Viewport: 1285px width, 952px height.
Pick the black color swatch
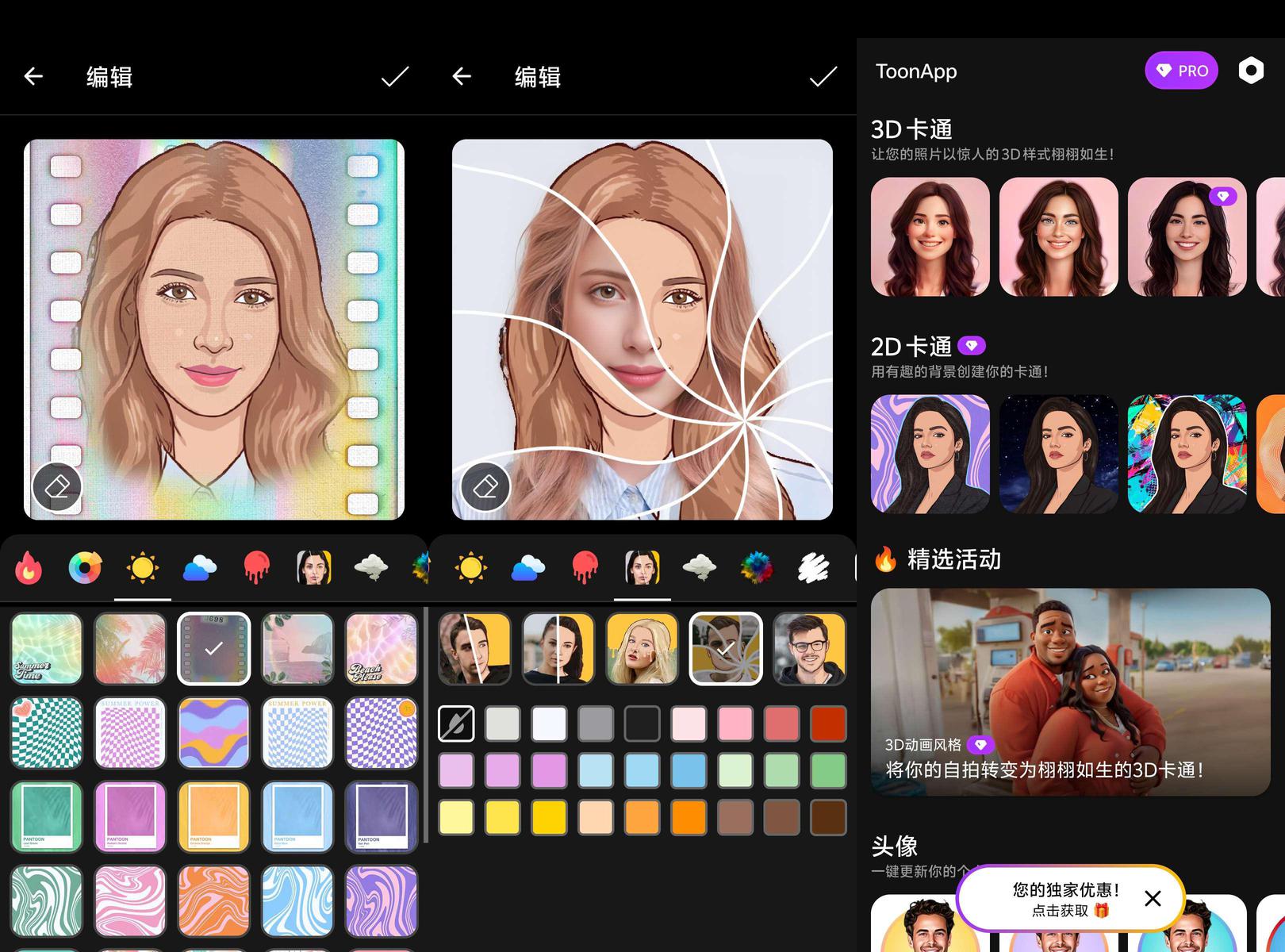(x=642, y=724)
